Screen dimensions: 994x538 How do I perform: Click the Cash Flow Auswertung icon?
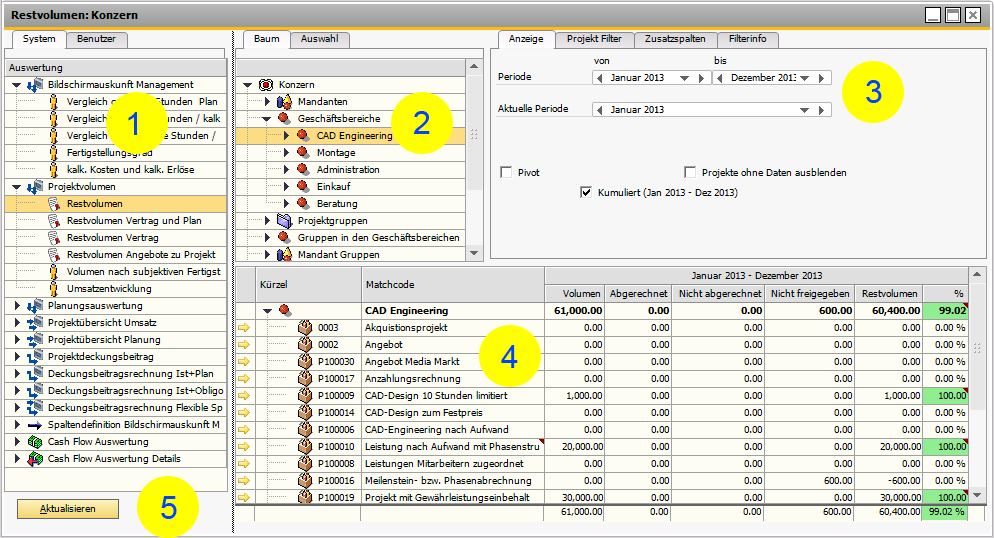pyautogui.click(x=35, y=442)
